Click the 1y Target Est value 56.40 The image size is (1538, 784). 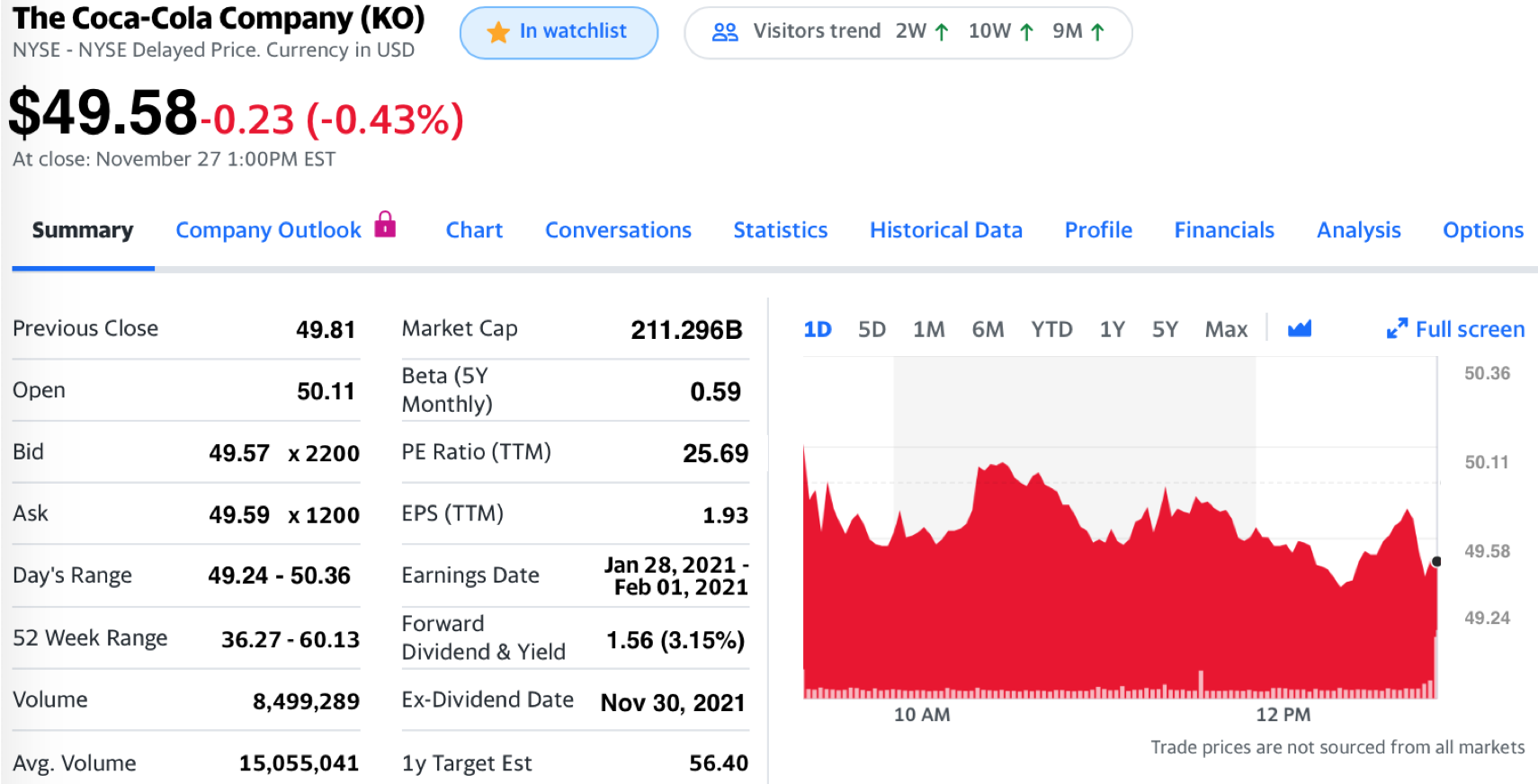[719, 763]
